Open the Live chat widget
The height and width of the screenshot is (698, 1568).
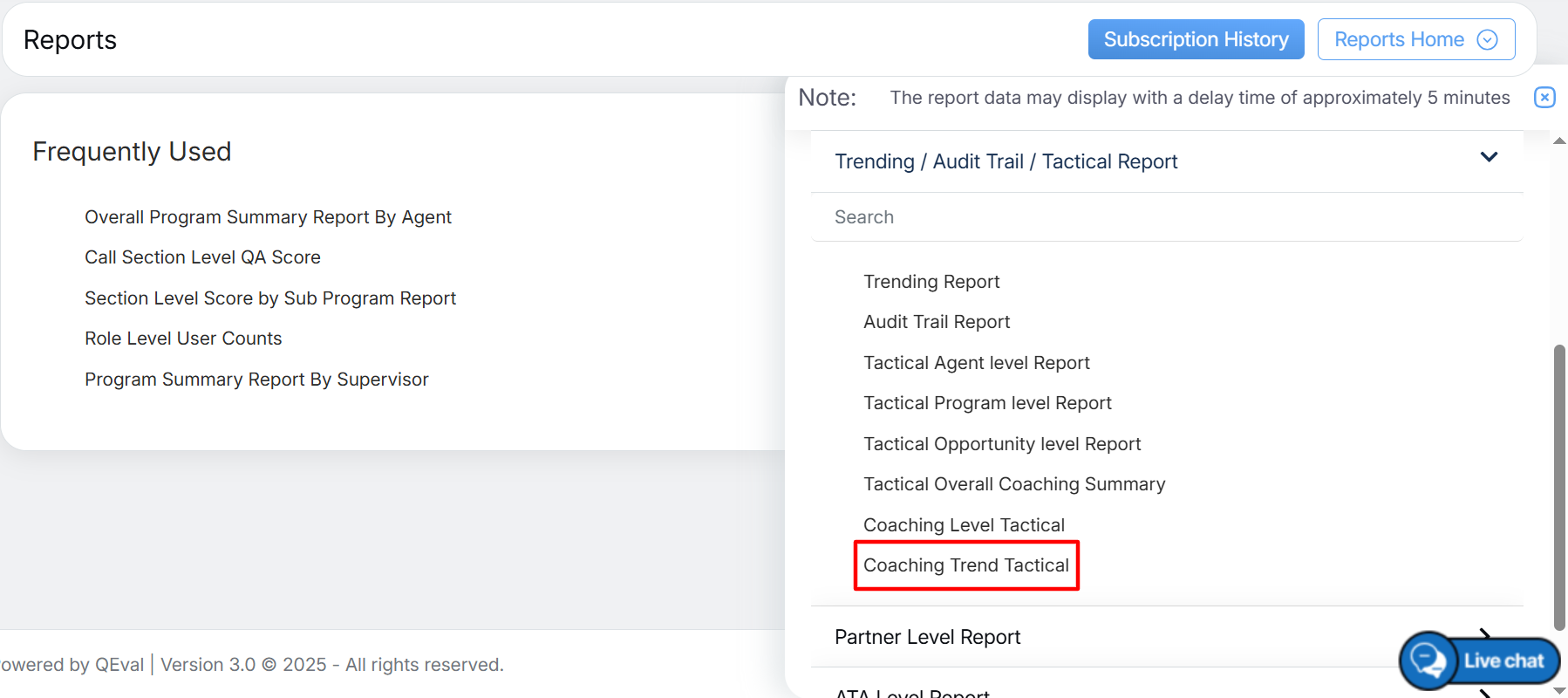[x=1480, y=660]
